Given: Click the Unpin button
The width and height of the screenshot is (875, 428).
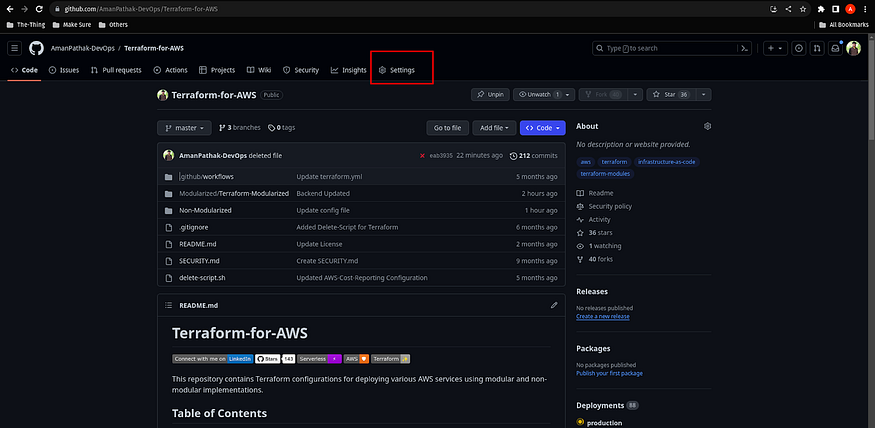Looking at the screenshot, I should (x=490, y=95).
